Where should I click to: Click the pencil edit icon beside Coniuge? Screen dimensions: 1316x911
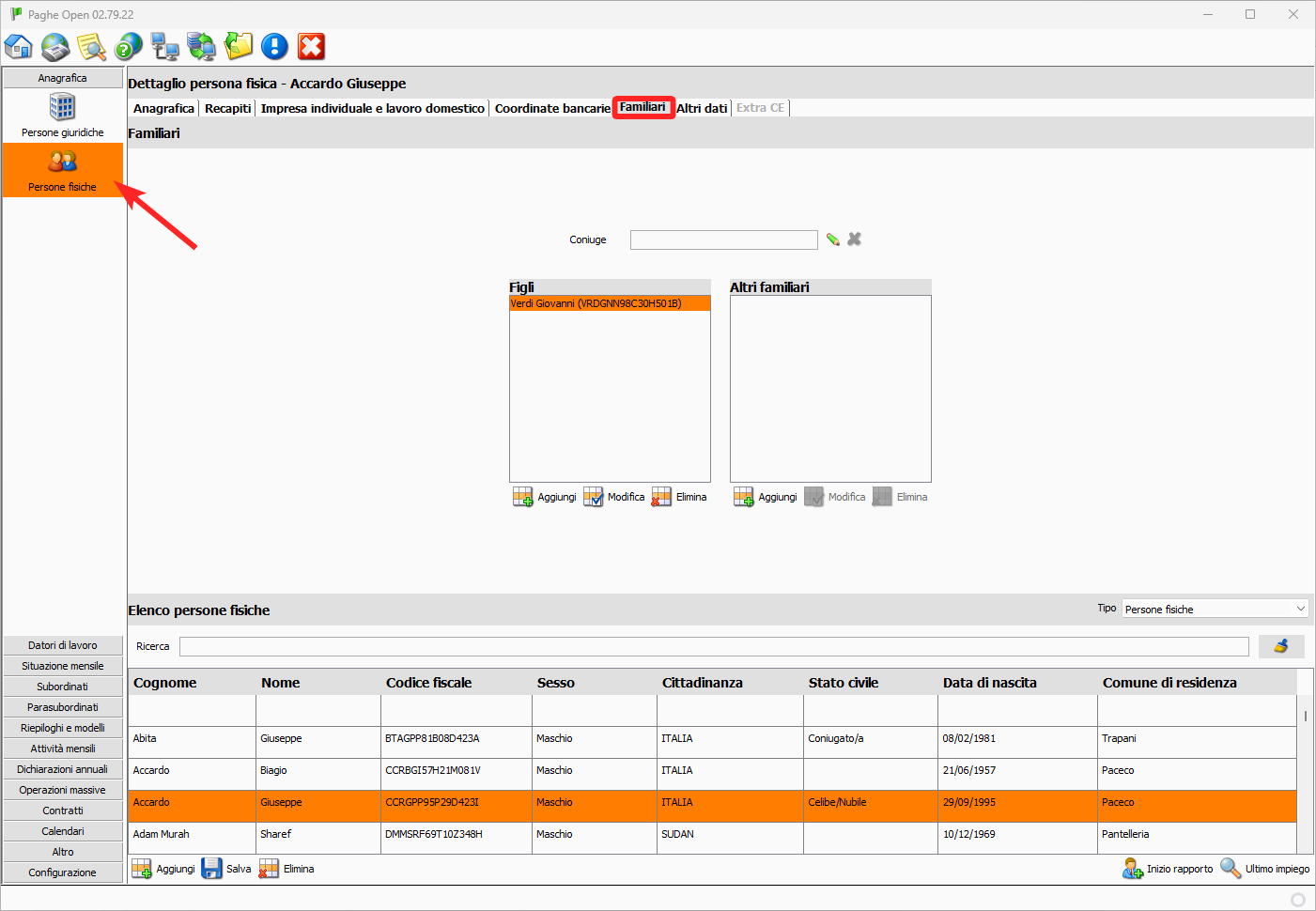pyautogui.click(x=833, y=239)
